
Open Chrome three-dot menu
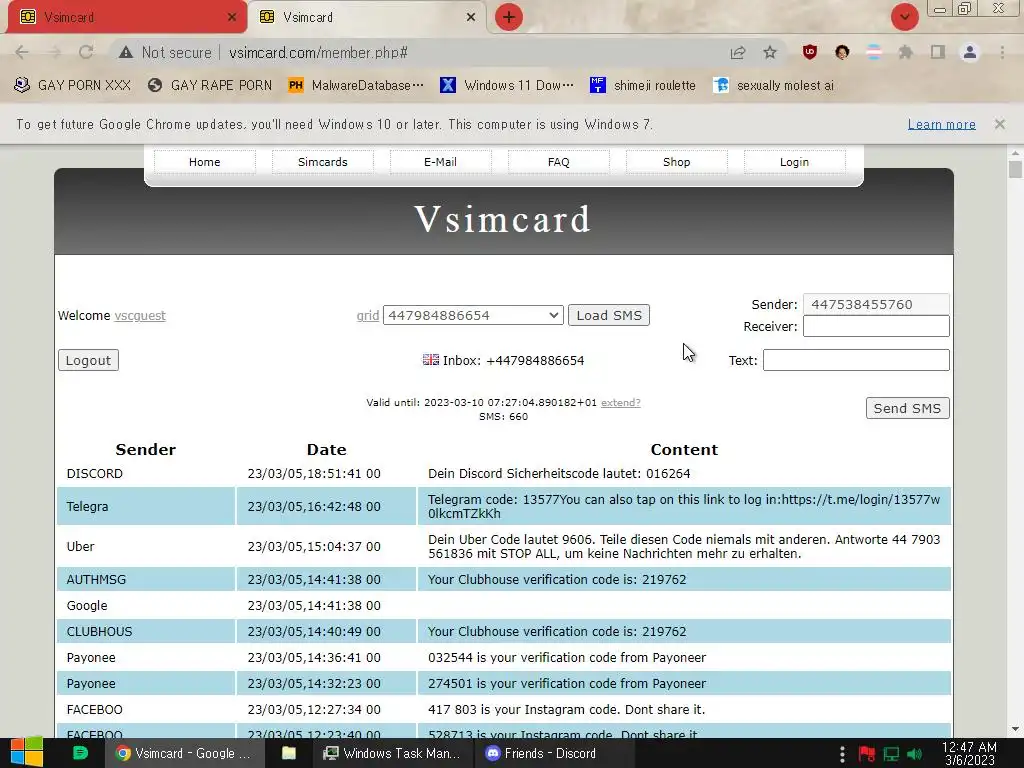1002,52
